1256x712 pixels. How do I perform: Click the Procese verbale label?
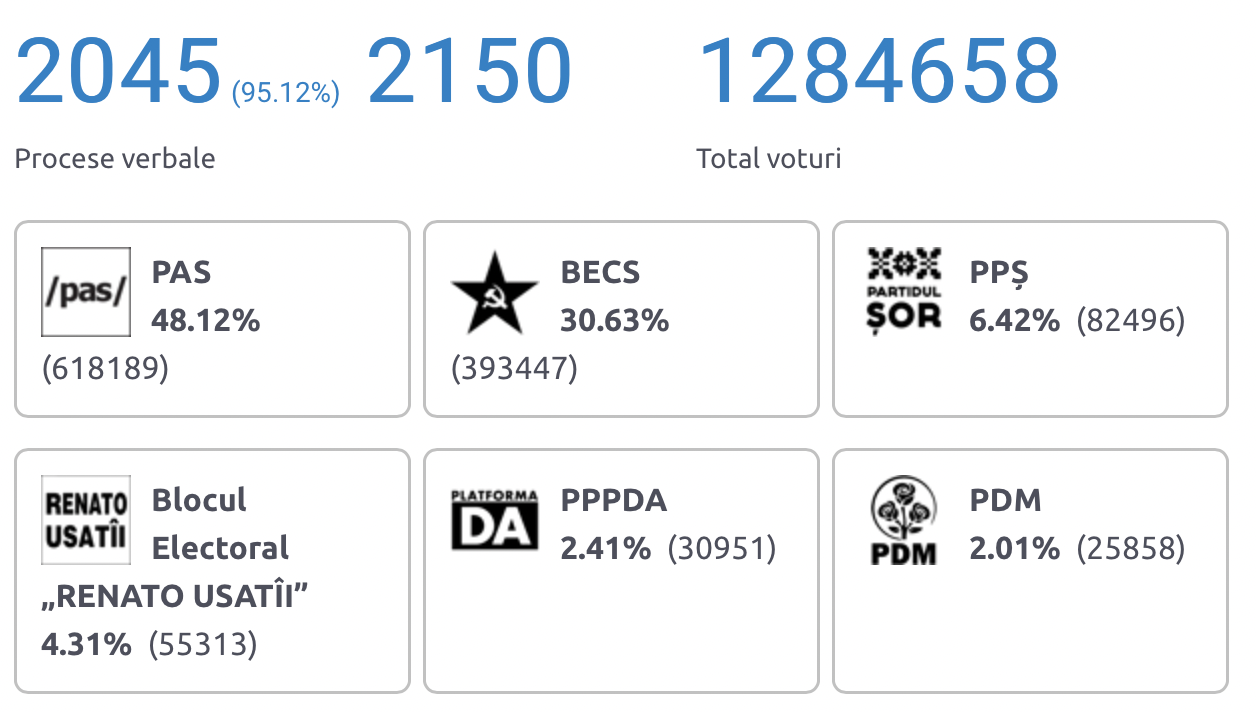[x=115, y=158]
